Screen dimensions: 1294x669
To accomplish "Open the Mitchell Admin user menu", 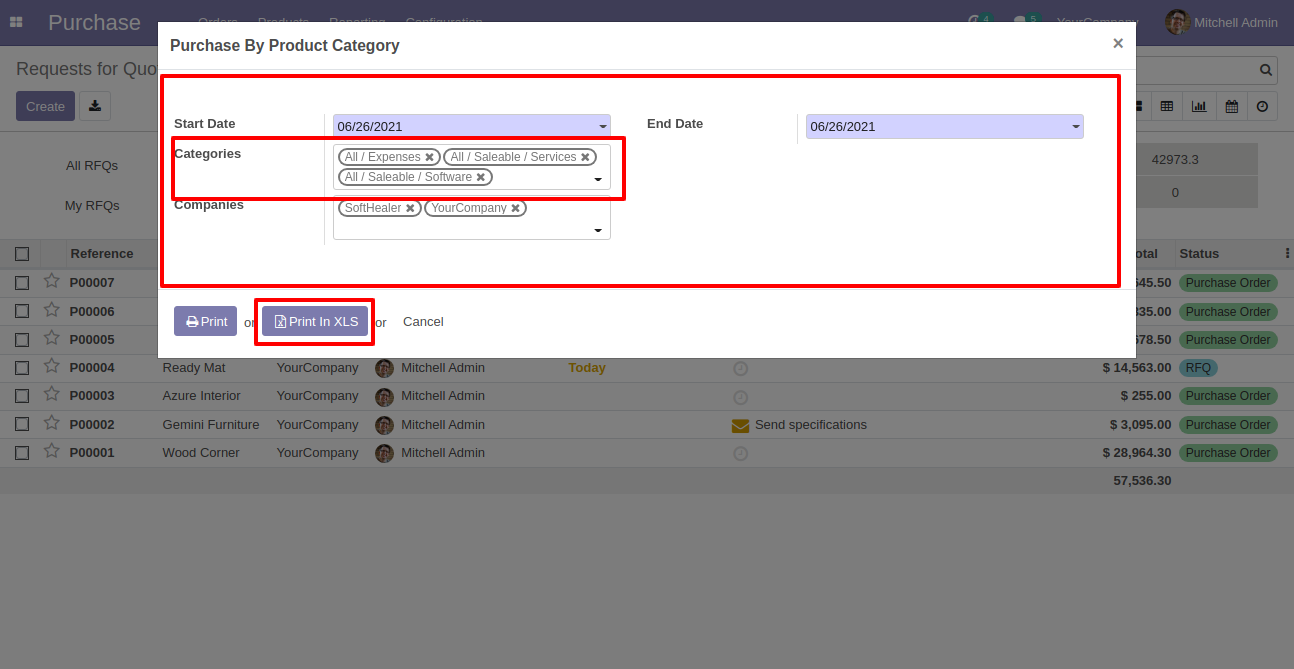I will pos(1222,22).
